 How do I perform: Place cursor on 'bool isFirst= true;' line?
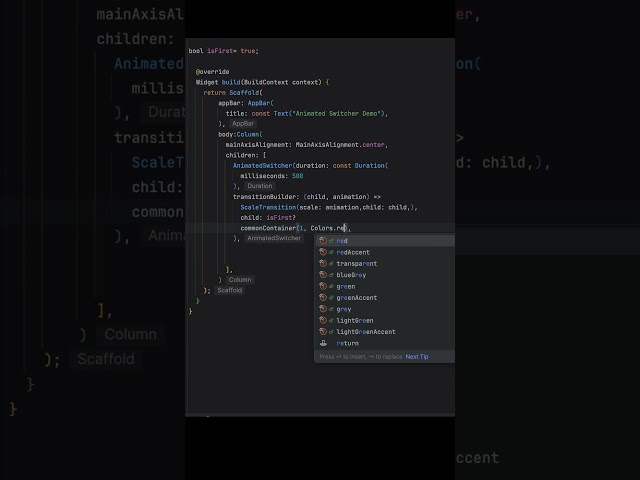click(223, 51)
